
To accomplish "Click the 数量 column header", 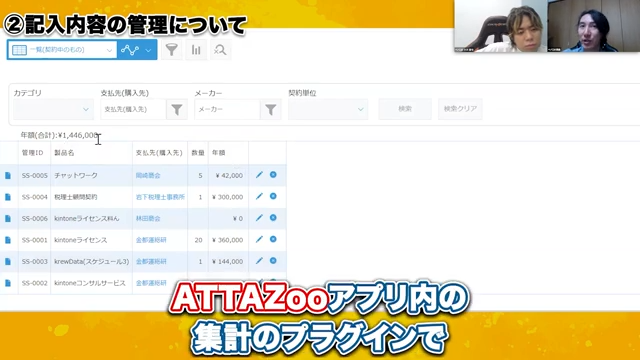I will (x=198, y=153).
